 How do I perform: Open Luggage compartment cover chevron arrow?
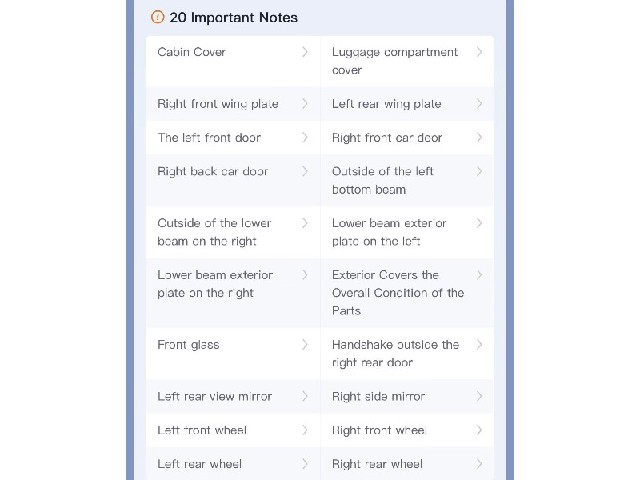479,52
